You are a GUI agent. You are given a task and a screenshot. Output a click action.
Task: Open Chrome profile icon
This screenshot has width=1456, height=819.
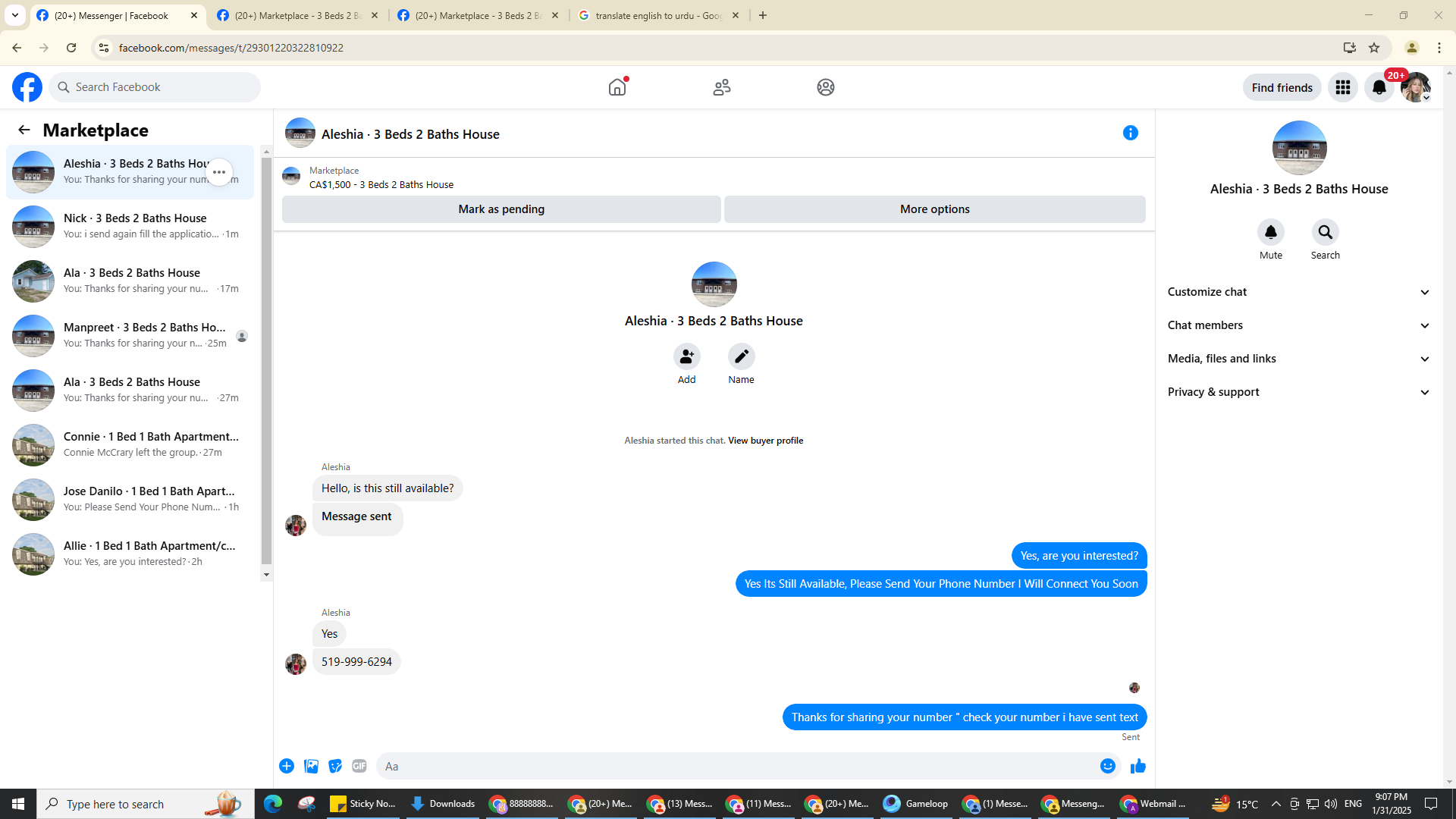coord(1412,48)
